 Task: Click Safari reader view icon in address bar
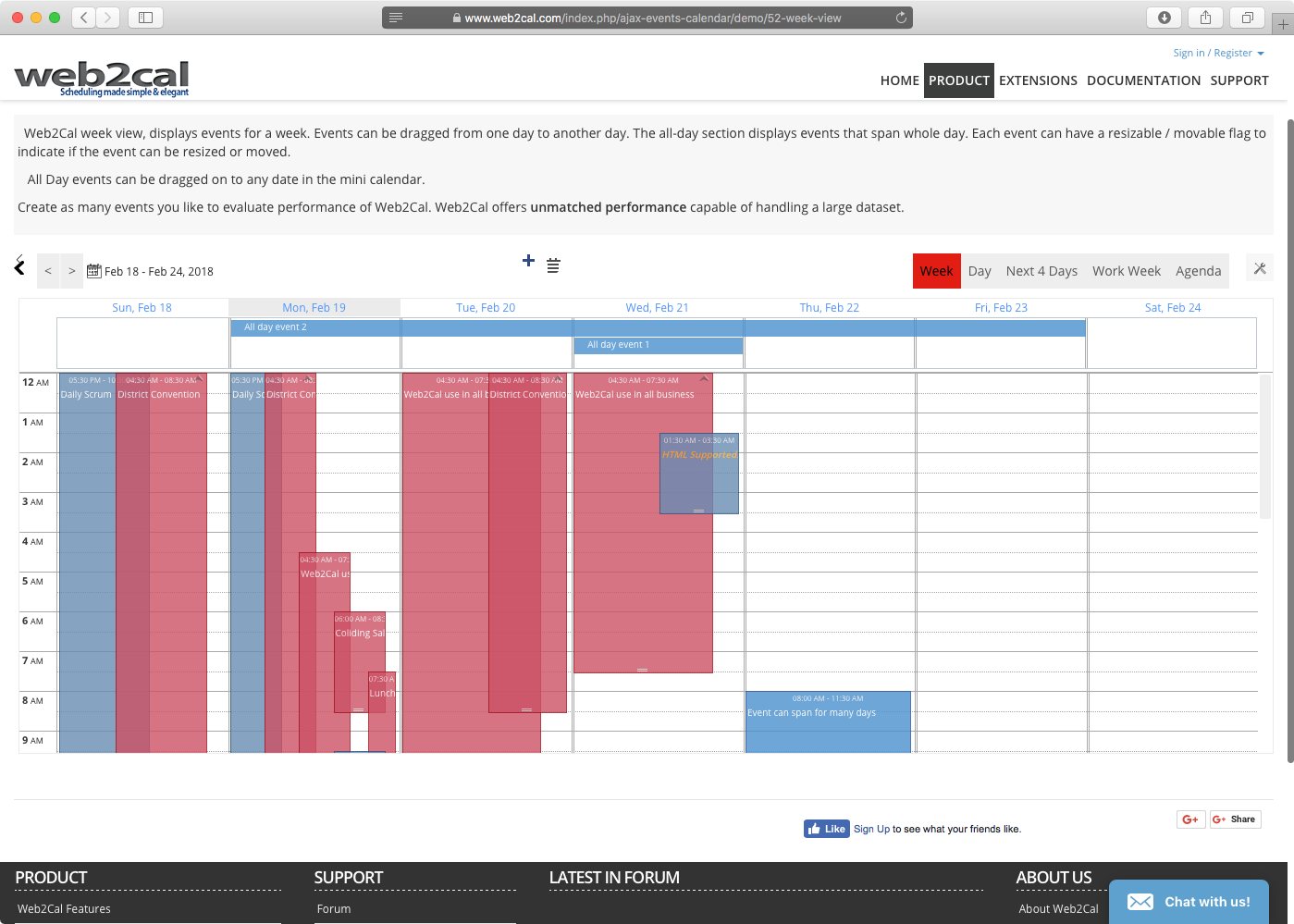click(x=396, y=18)
